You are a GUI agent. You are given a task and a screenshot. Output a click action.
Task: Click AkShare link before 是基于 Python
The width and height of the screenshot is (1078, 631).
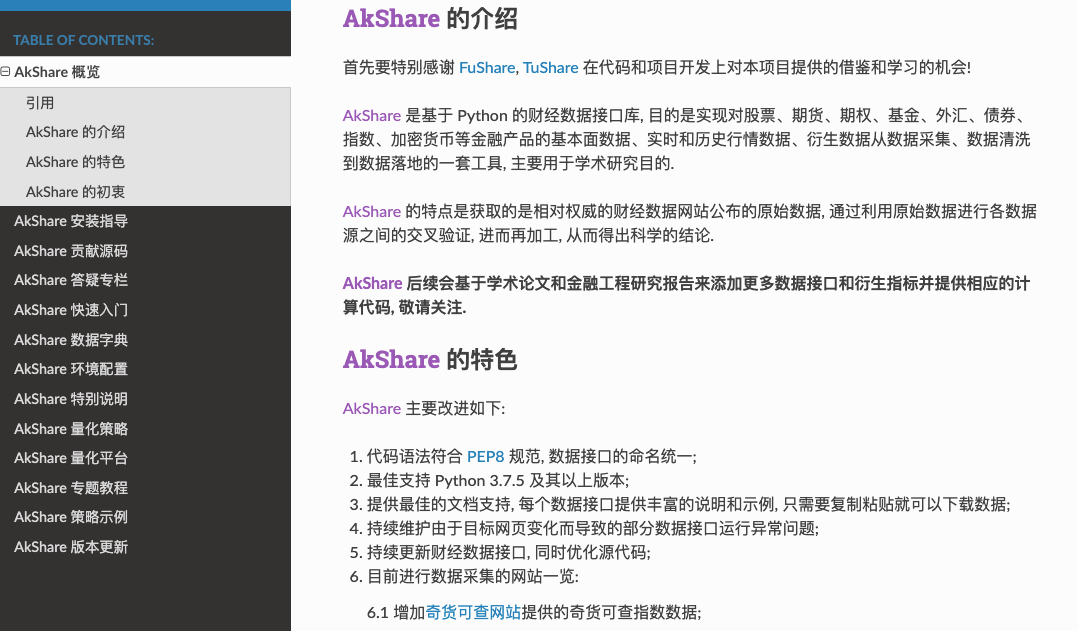tap(372, 115)
